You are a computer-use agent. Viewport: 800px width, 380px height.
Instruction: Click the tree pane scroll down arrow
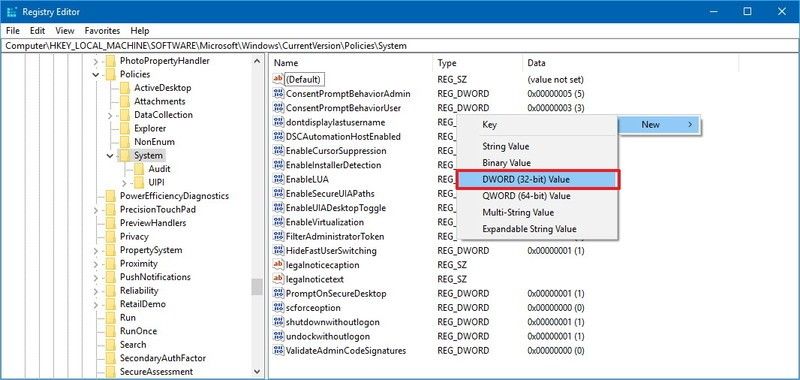coord(257,372)
